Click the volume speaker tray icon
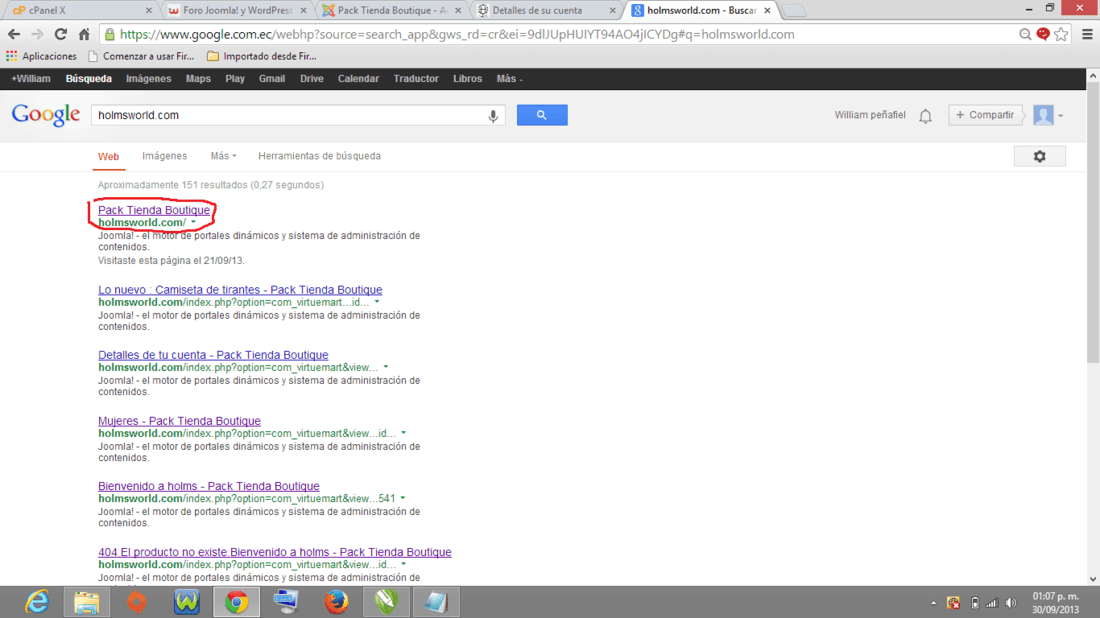This screenshot has width=1100, height=618. pos(1011,603)
